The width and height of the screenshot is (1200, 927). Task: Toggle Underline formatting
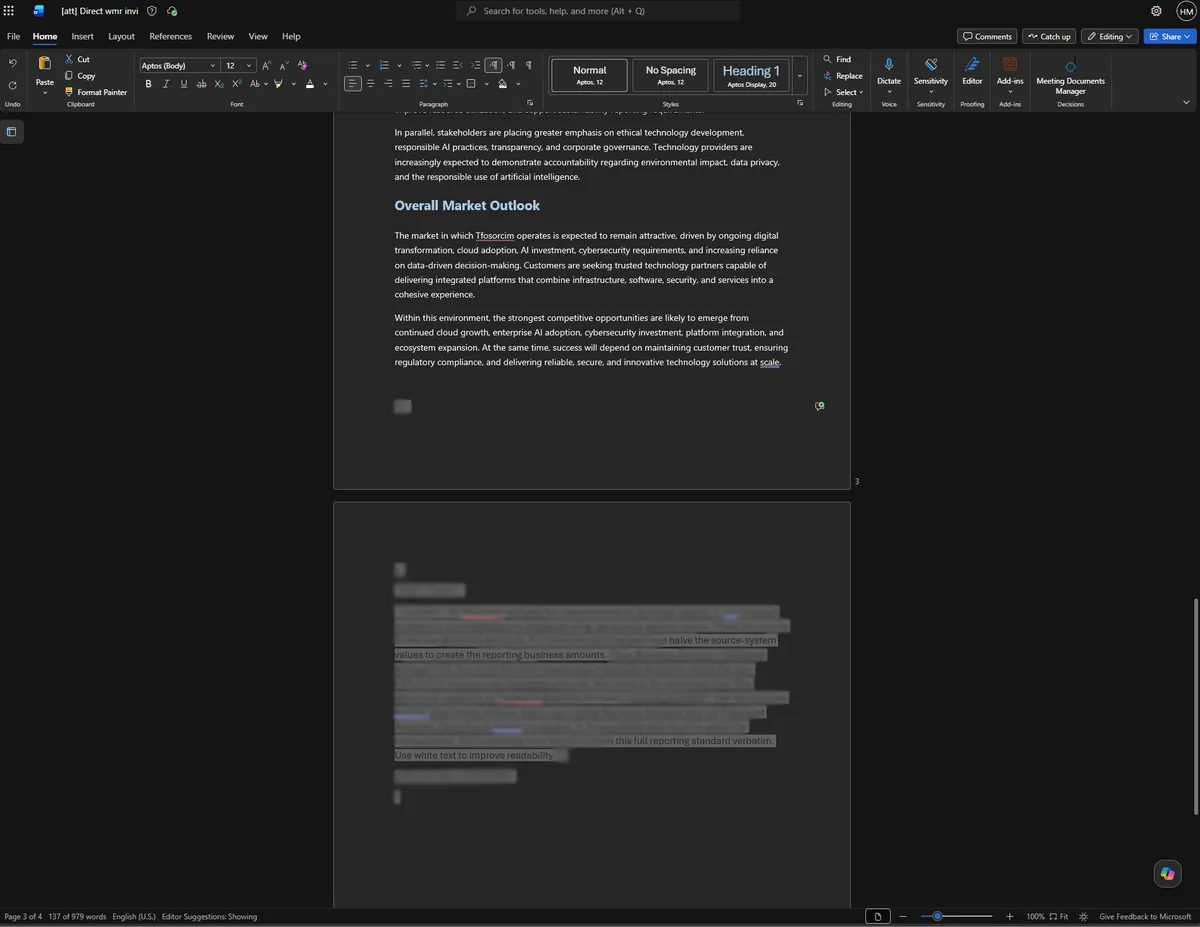[184, 84]
